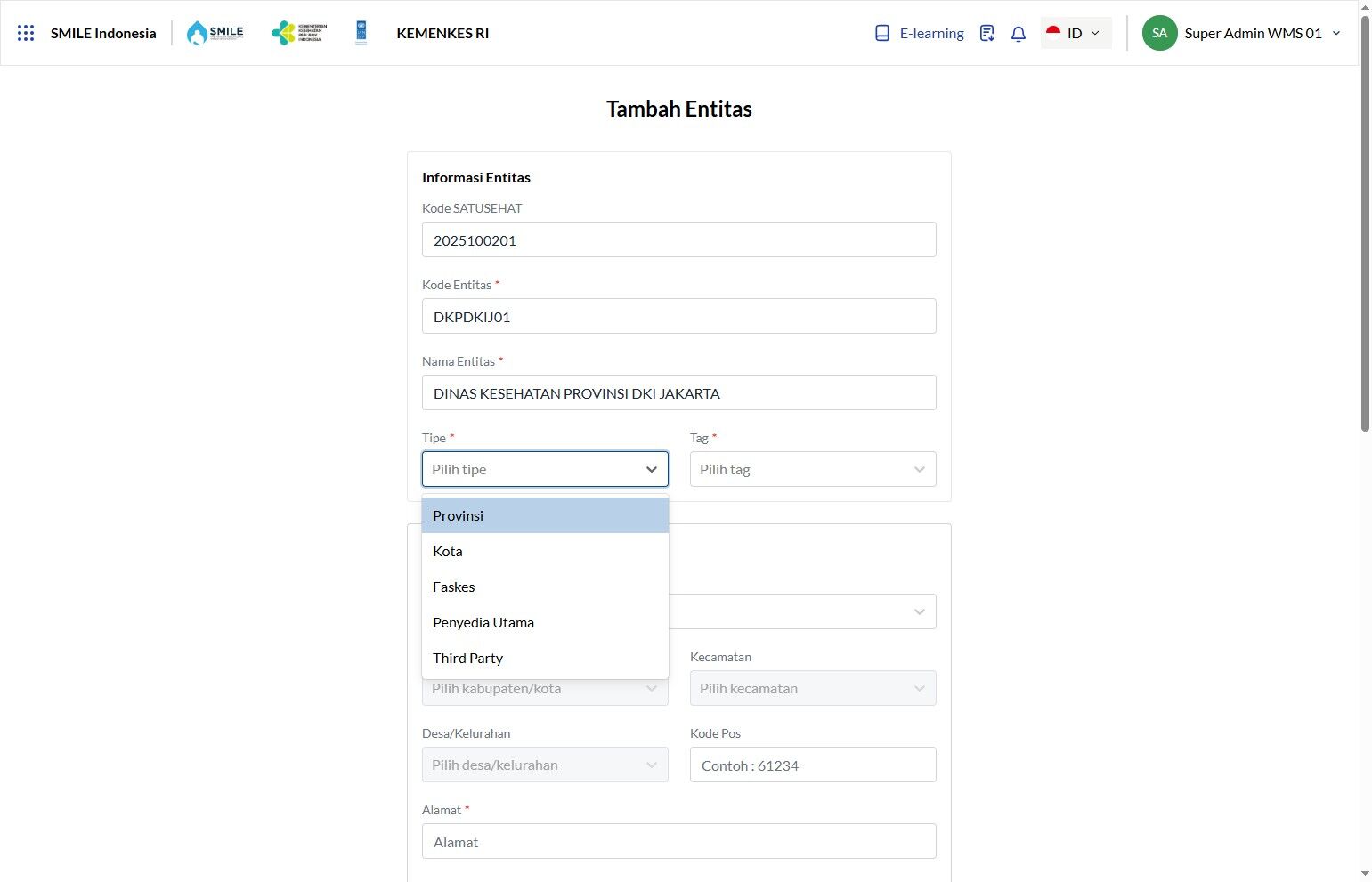Click the Alamat text field
The width and height of the screenshot is (1372, 882).
tap(678, 842)
